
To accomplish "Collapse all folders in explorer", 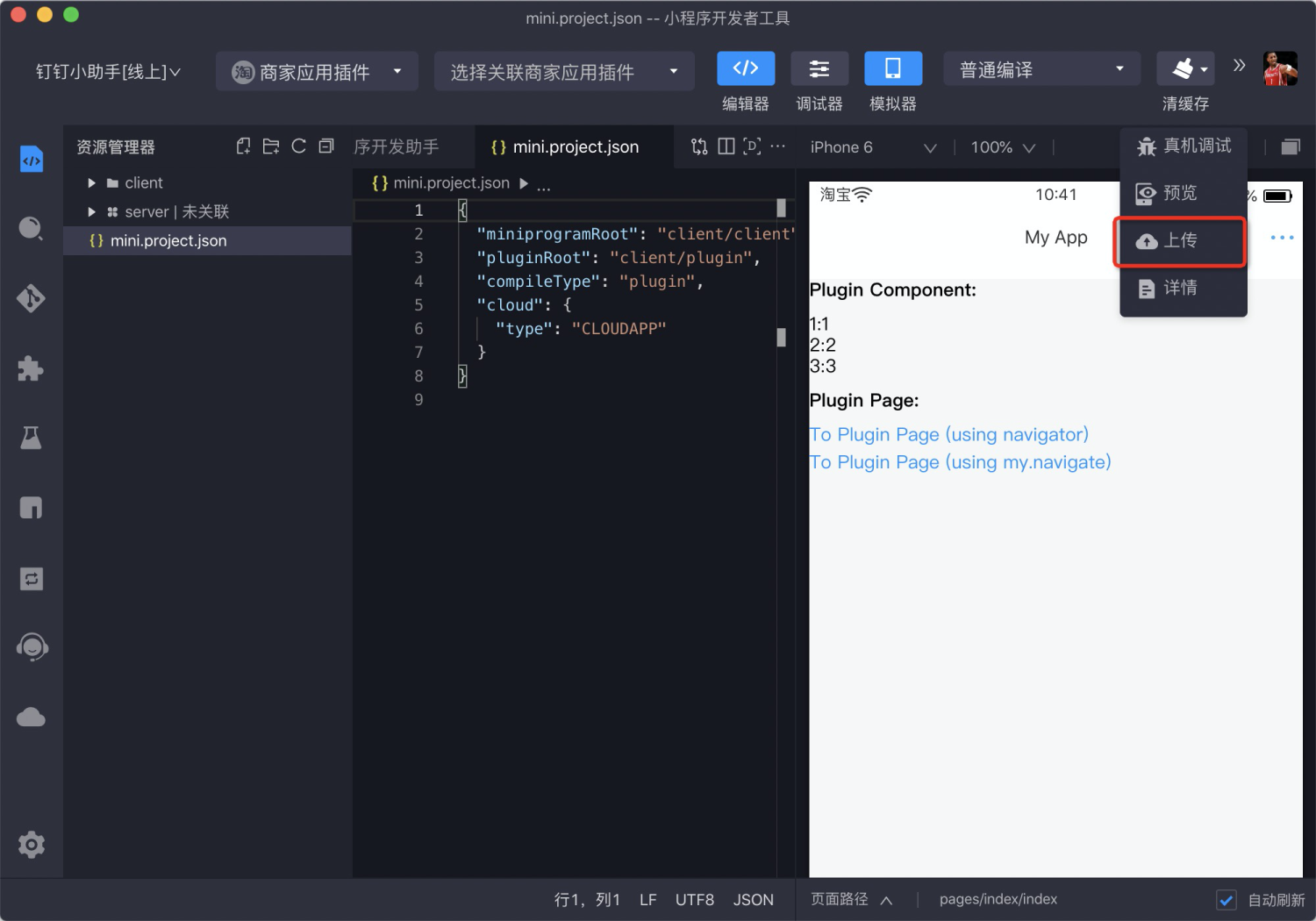I will [x=326, y=146].
